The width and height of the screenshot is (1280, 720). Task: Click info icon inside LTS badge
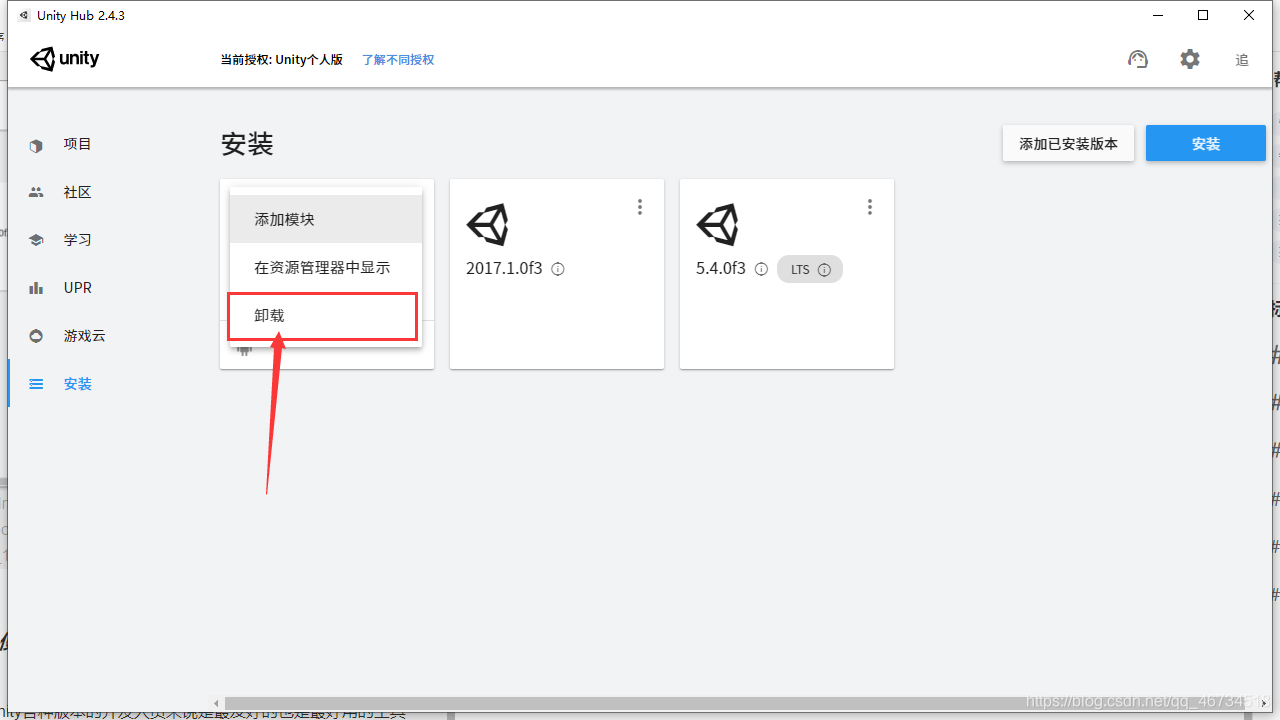825,270
